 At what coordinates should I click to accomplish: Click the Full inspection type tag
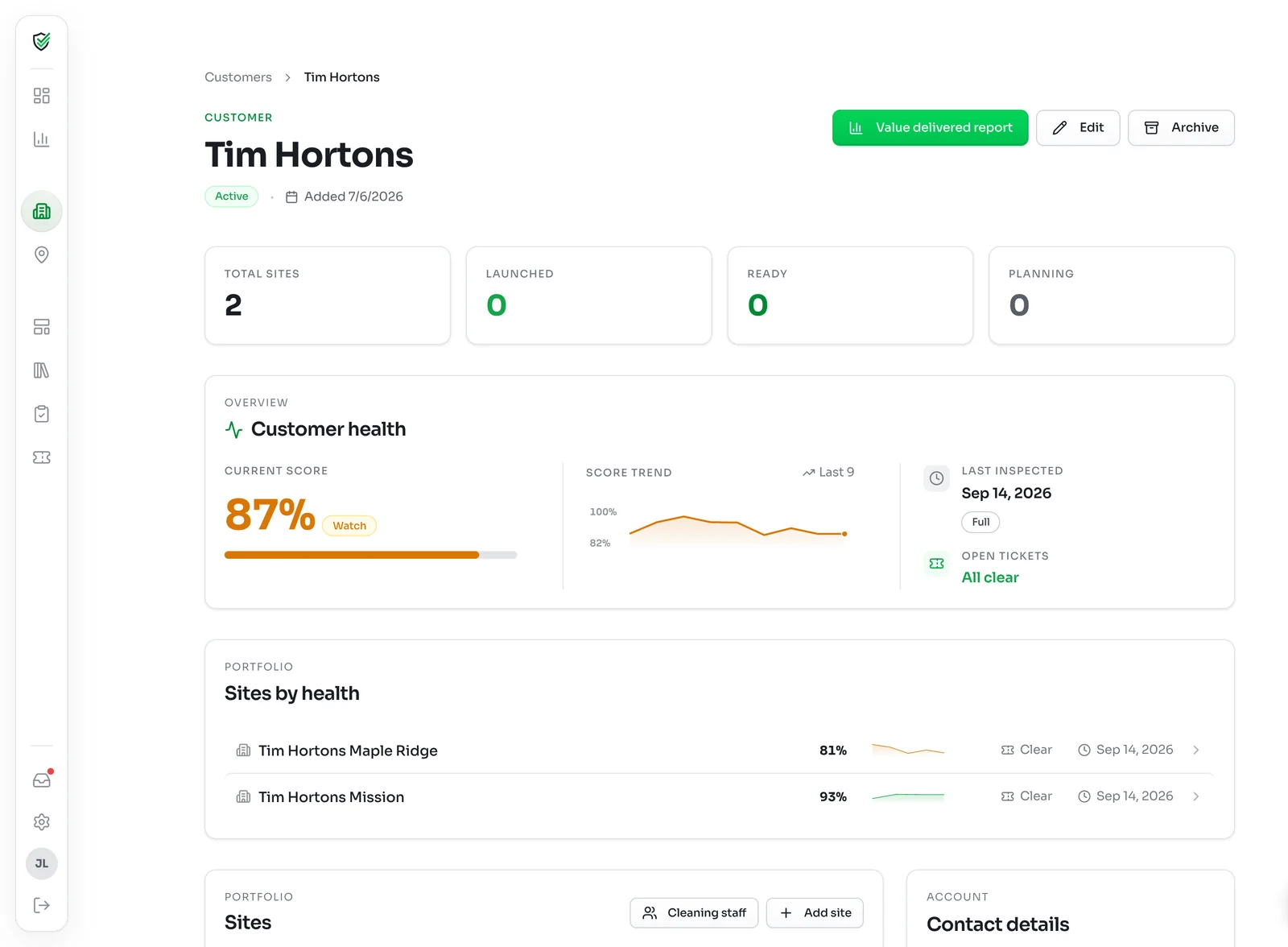(x=980, y=522)
